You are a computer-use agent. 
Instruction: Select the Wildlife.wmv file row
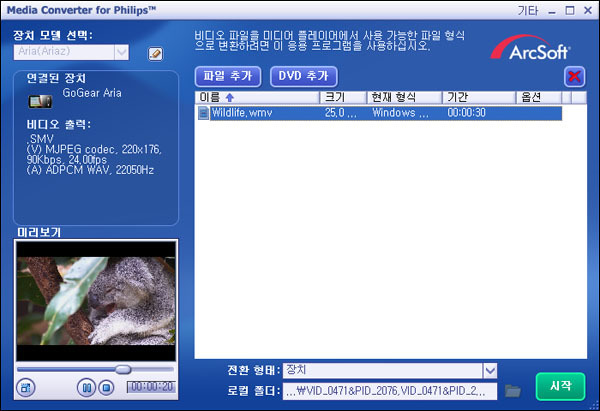point(380,113)
